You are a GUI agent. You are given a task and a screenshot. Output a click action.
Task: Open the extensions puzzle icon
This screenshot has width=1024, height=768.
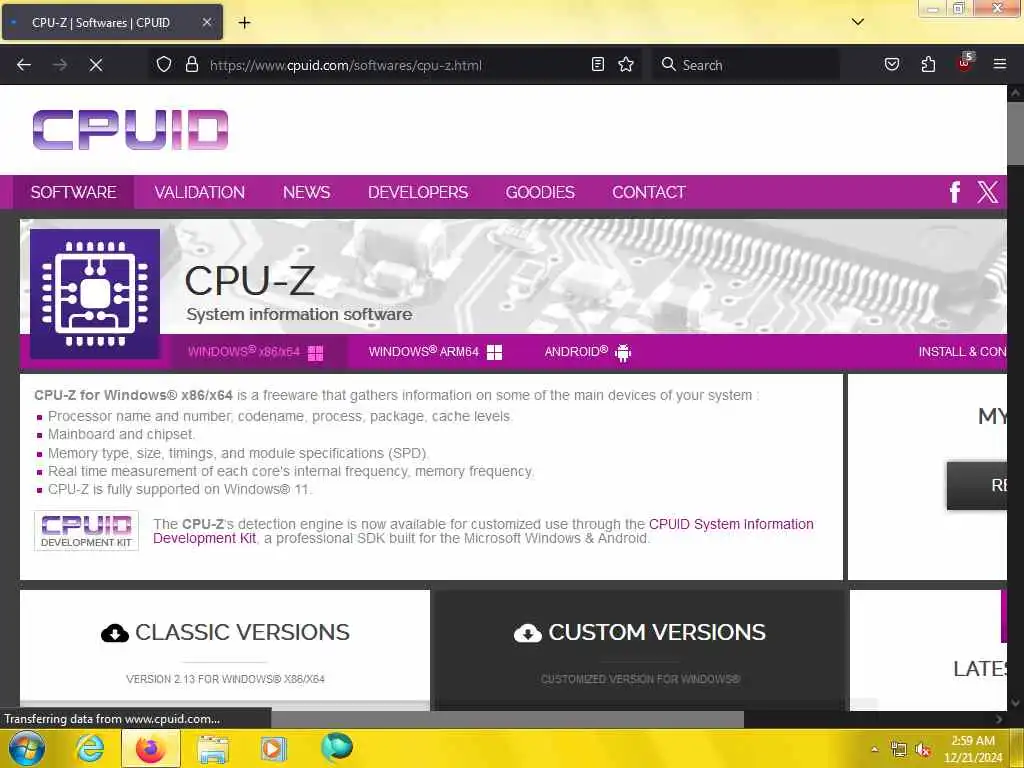(928, 65)
